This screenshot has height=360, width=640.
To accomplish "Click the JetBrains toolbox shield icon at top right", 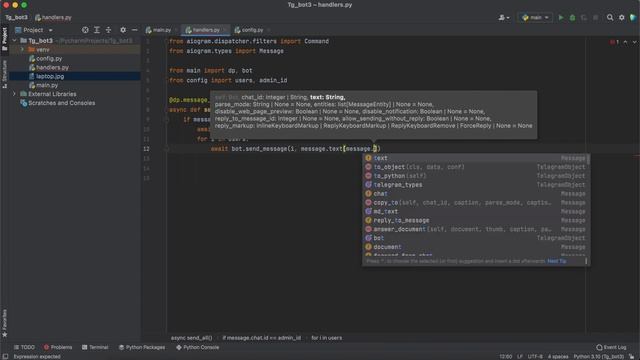I will (633, 18).
